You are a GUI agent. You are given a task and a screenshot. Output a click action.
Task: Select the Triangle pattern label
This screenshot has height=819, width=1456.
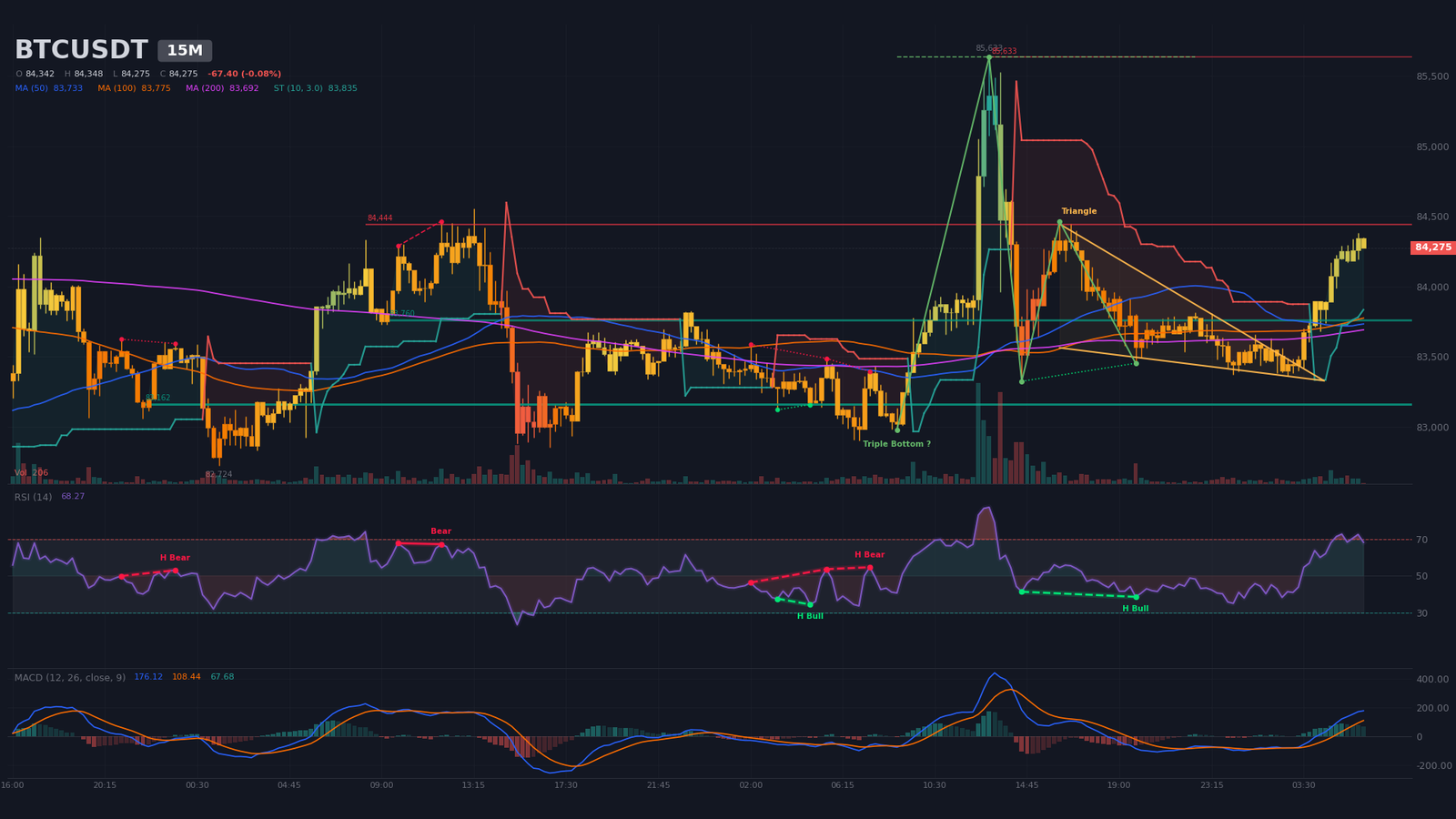coord(1079,211)
